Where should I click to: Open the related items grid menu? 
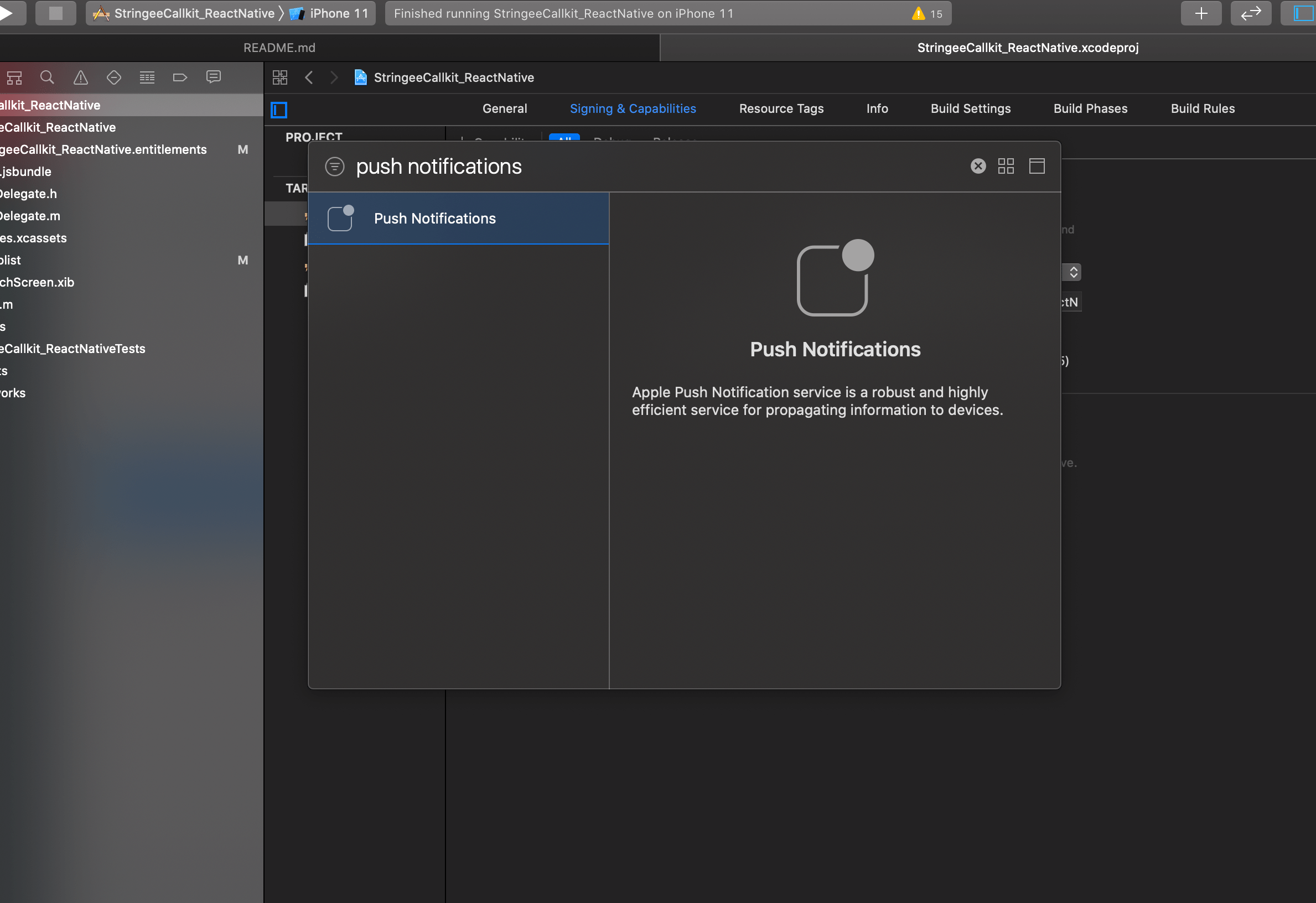(281, 77)
